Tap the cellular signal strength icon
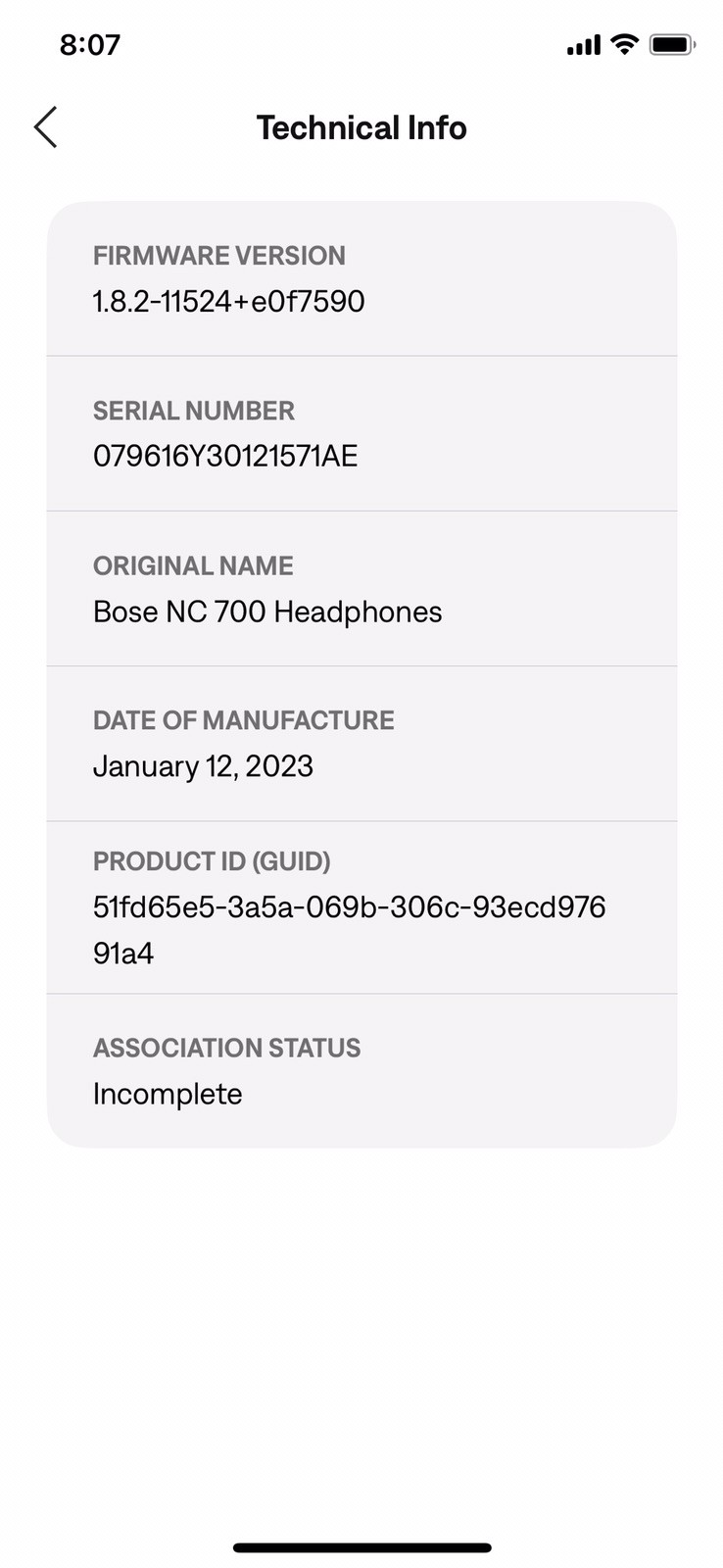This screenshot has width=723, height=1568. pos(583,45)
